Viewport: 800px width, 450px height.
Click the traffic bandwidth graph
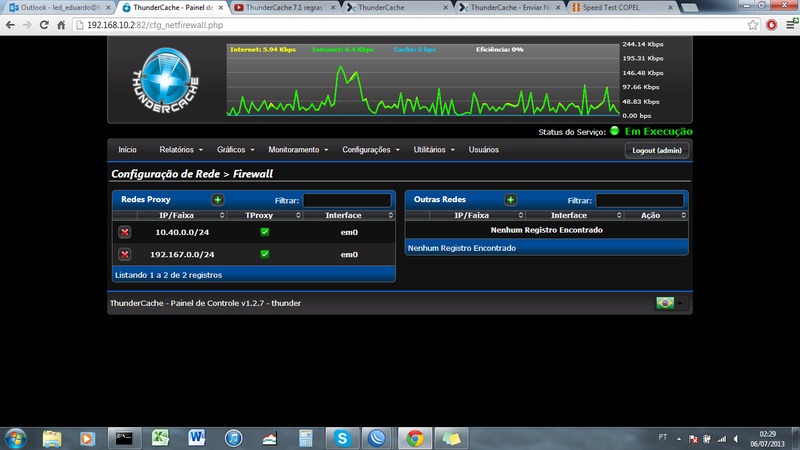pyautogui.click(x=423, y=80)
